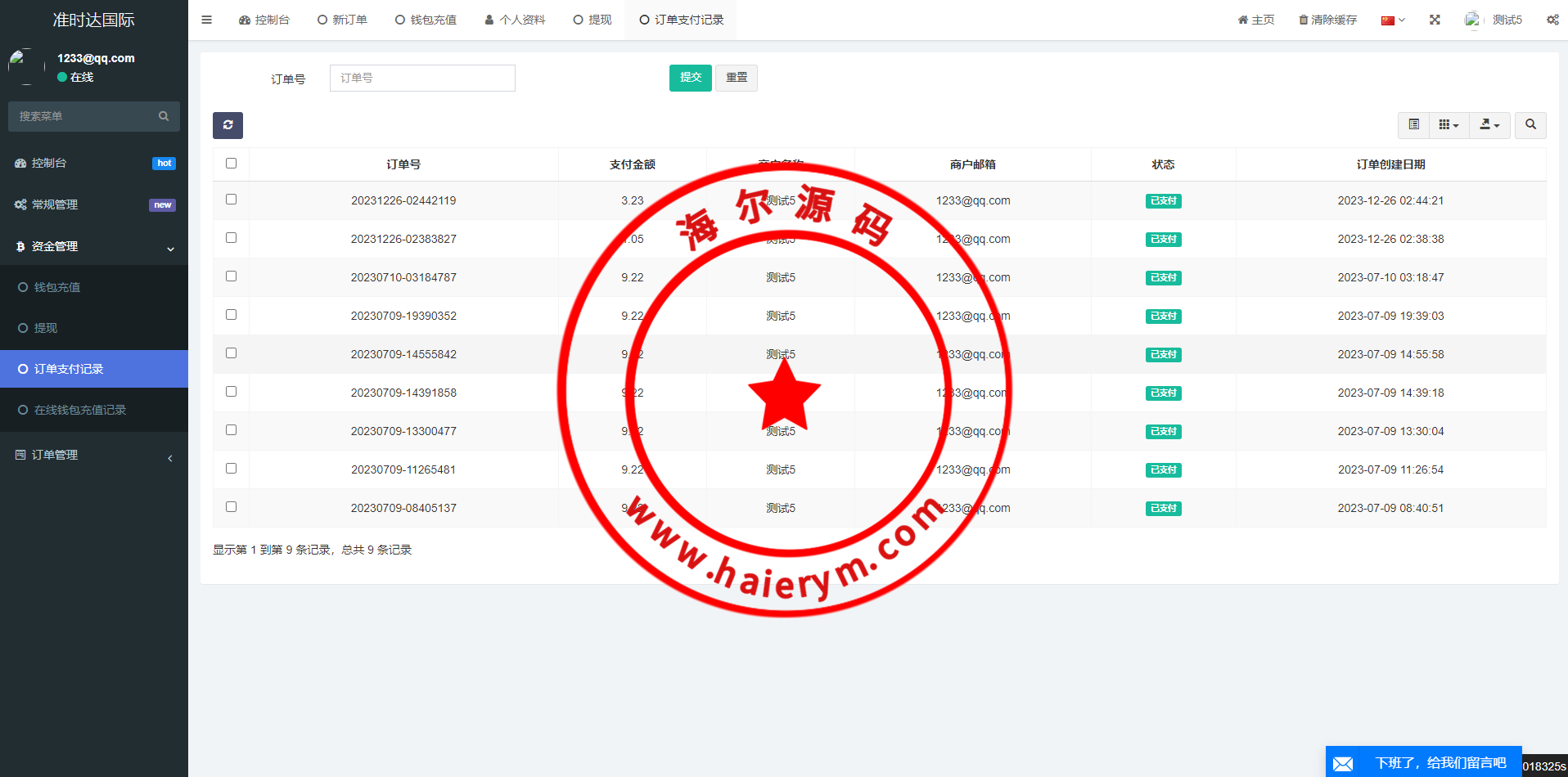Switch to the 钱包充值 top tab
Image resolution: width=1568 pixels, height=777 pixels.
pos(426,20)
